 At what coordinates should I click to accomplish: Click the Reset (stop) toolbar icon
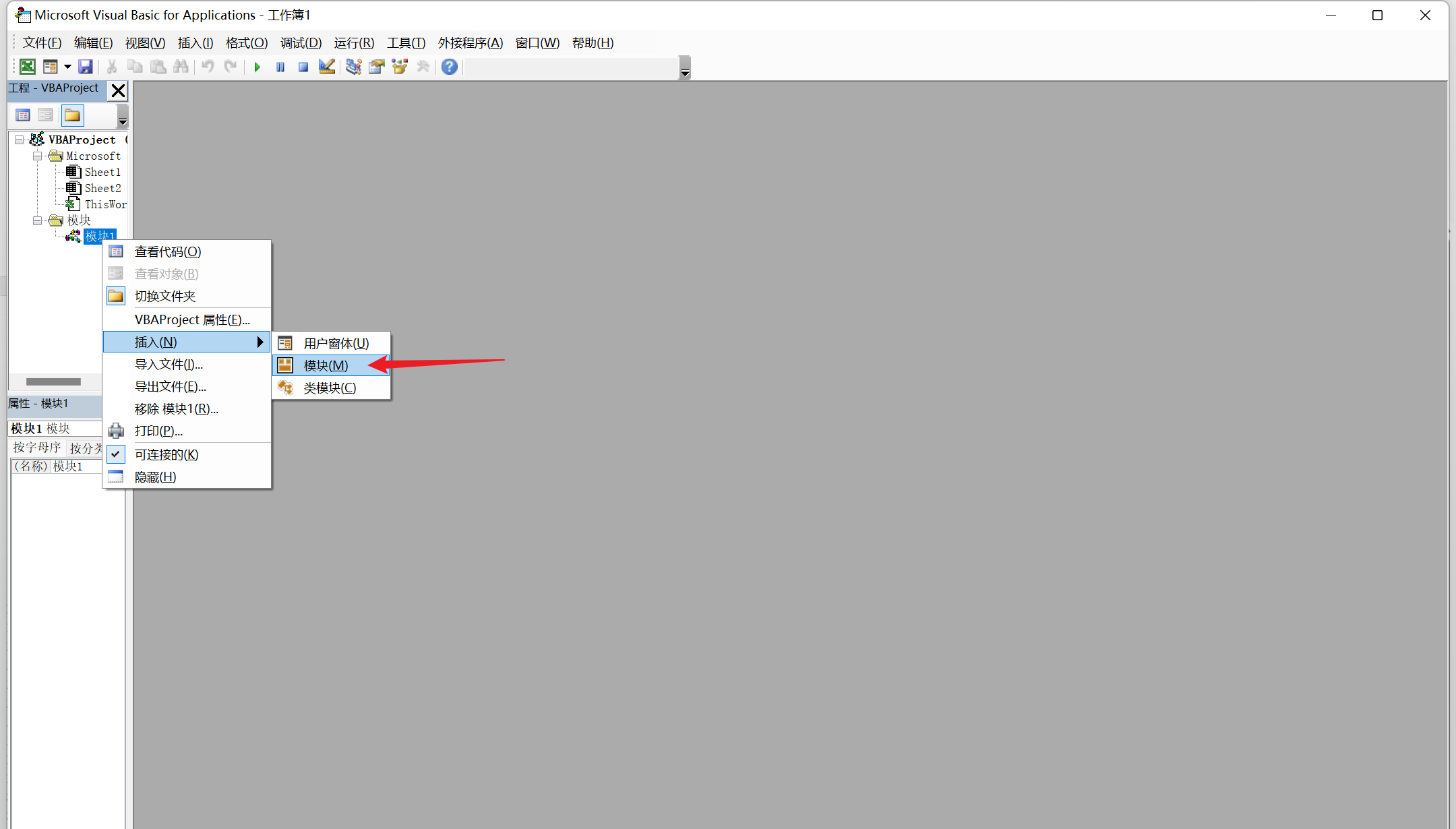coord(303,67)
